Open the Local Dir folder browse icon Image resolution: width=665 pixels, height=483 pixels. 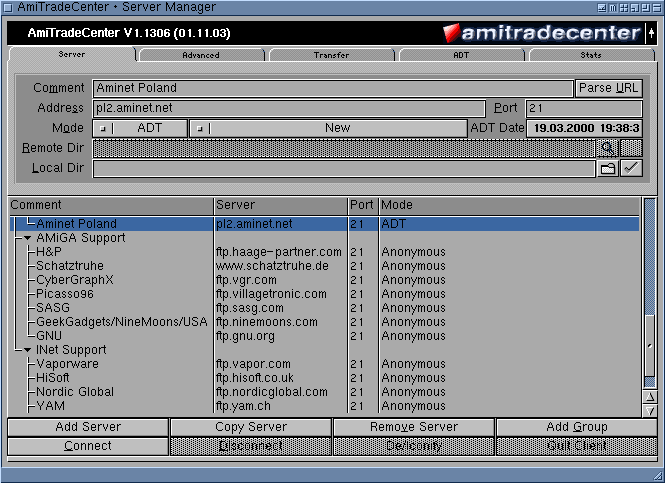click(607, 168)
